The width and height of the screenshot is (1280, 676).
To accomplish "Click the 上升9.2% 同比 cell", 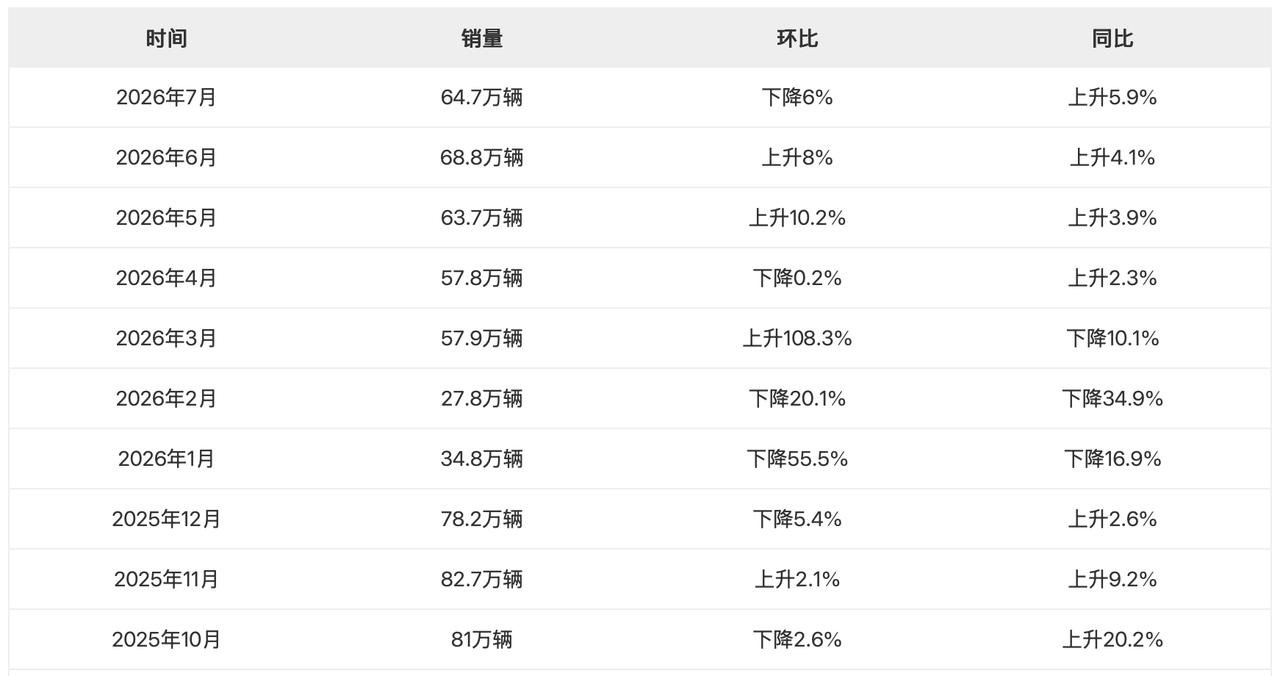I will (1113, 579).
